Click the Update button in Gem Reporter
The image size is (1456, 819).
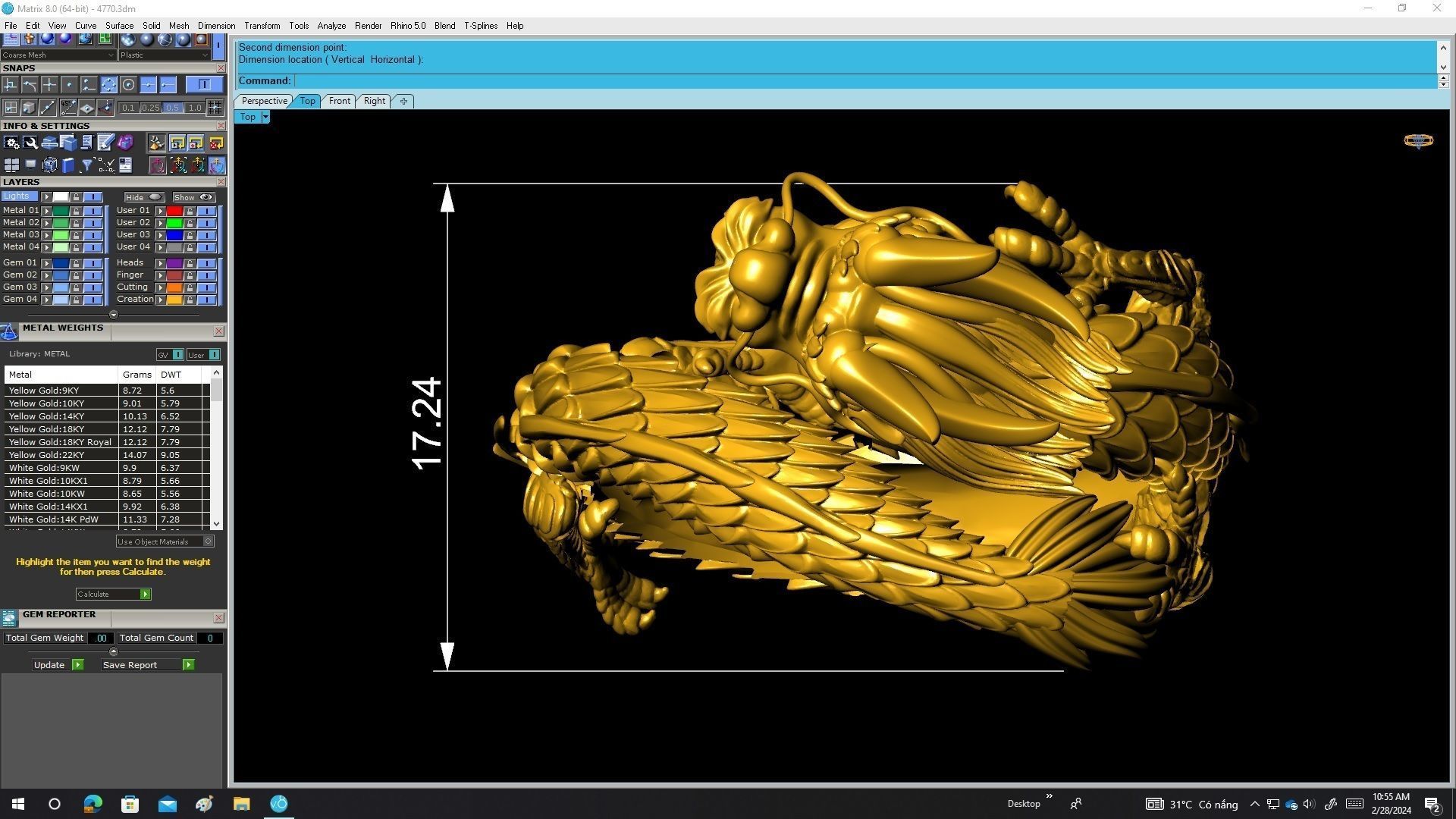pos(58,665)
